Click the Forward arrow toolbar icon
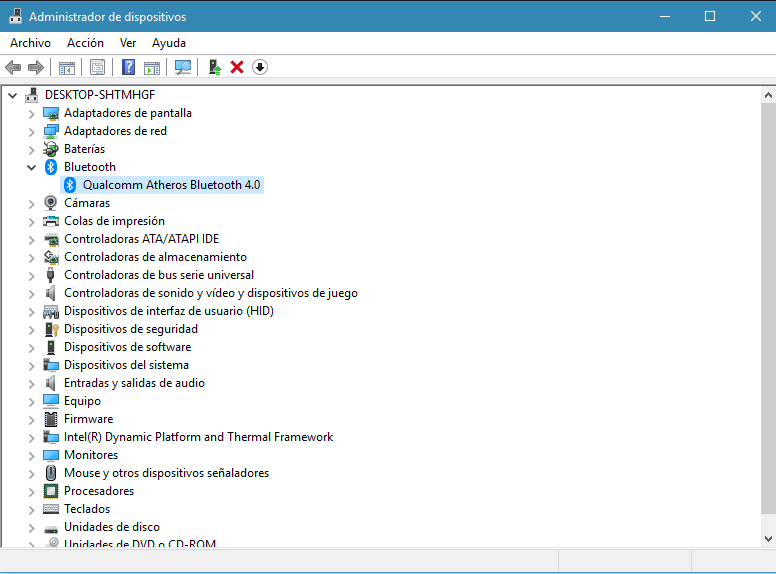Viewport: 776px width, 574px height. [x=36, y=67]
